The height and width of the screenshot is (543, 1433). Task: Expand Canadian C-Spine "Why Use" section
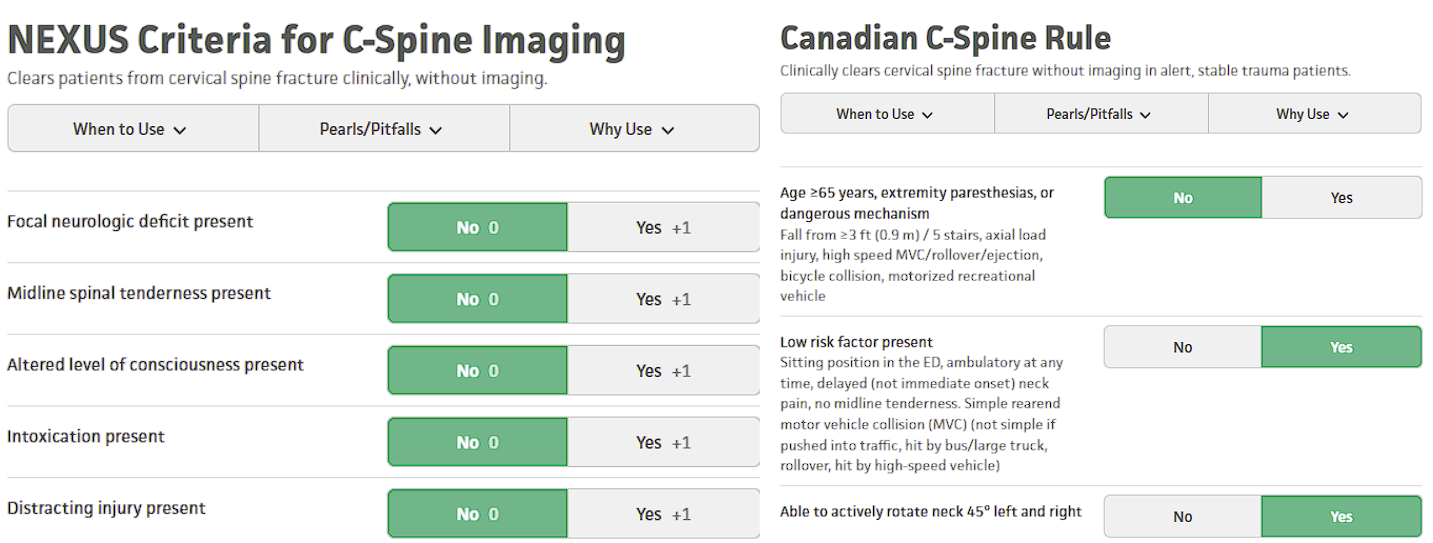pyautogui.click(x=1313, y=114)
